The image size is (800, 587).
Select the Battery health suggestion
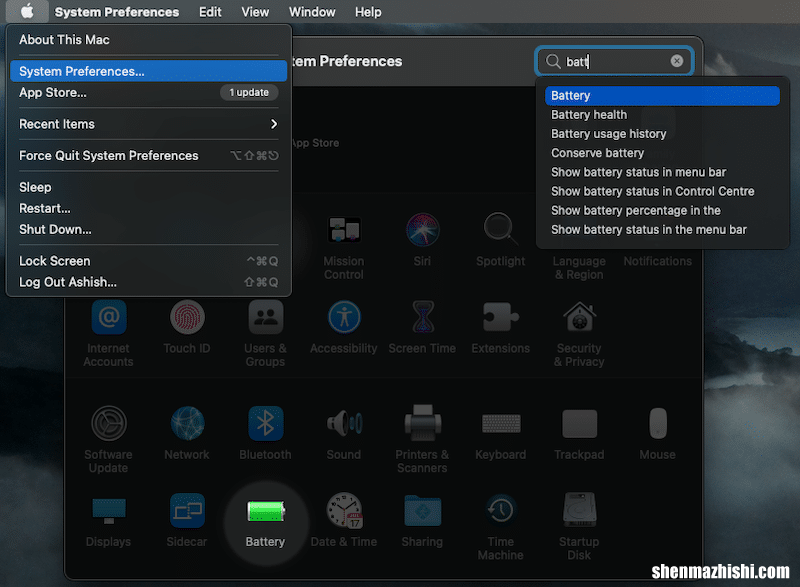click(662, 115)
